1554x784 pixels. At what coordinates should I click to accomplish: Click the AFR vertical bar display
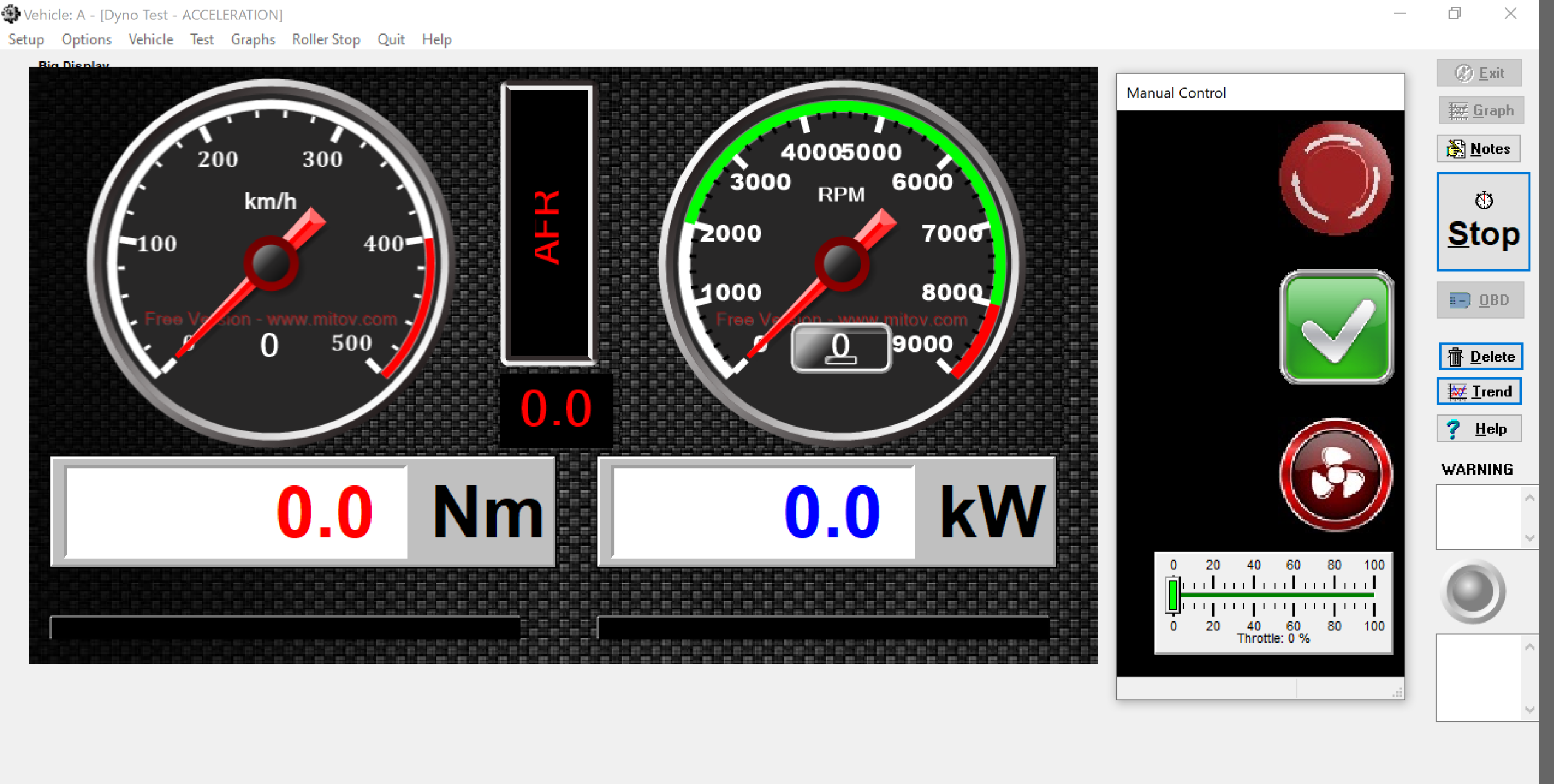pos(548,225)
